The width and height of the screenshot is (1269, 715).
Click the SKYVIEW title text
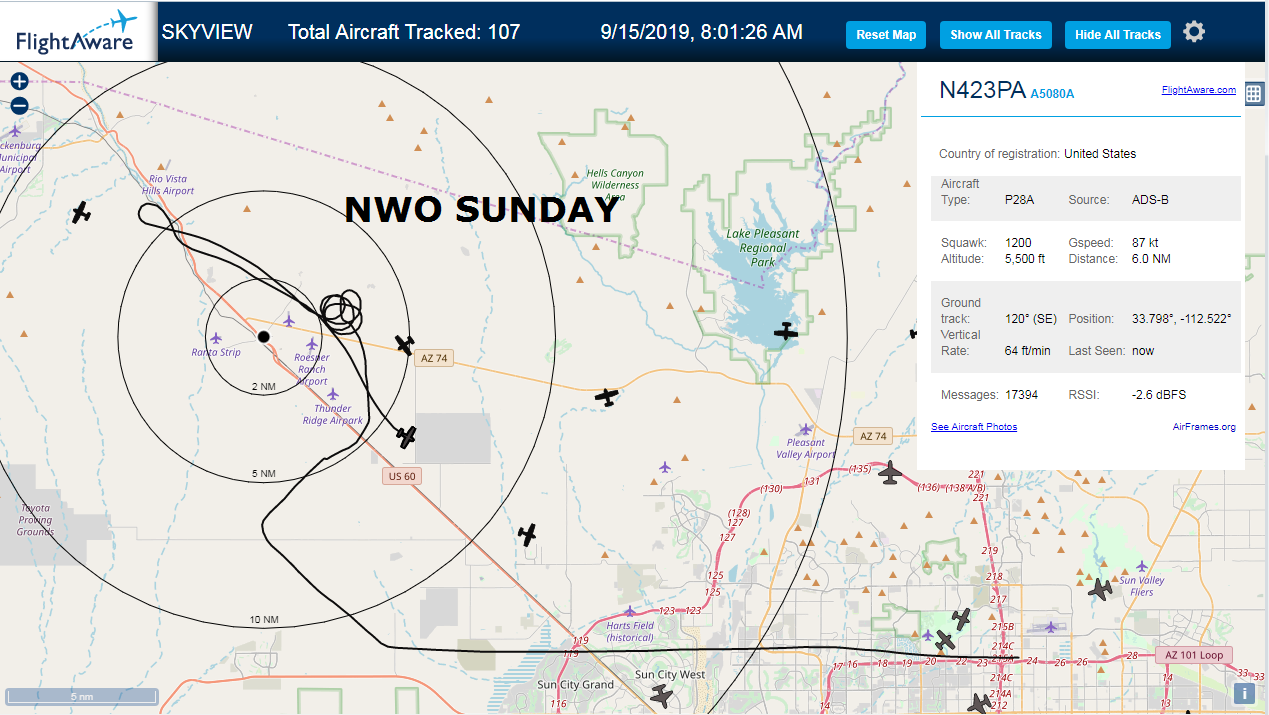click(x=207, y=32)
